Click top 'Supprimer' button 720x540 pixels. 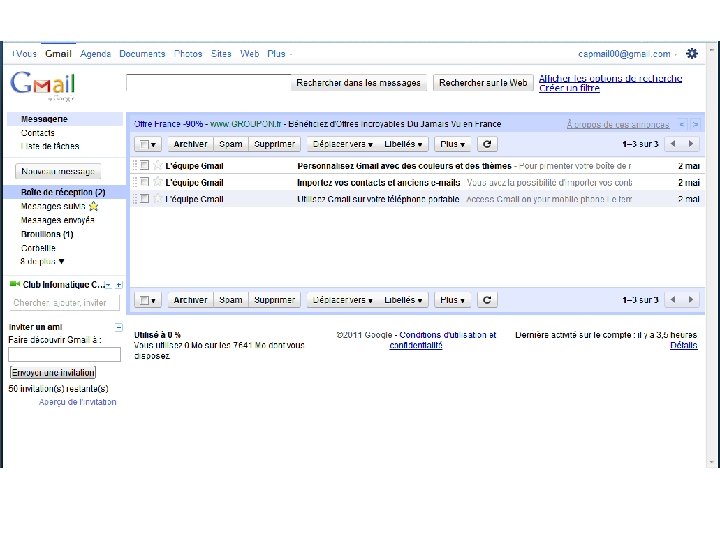(274, 144)
